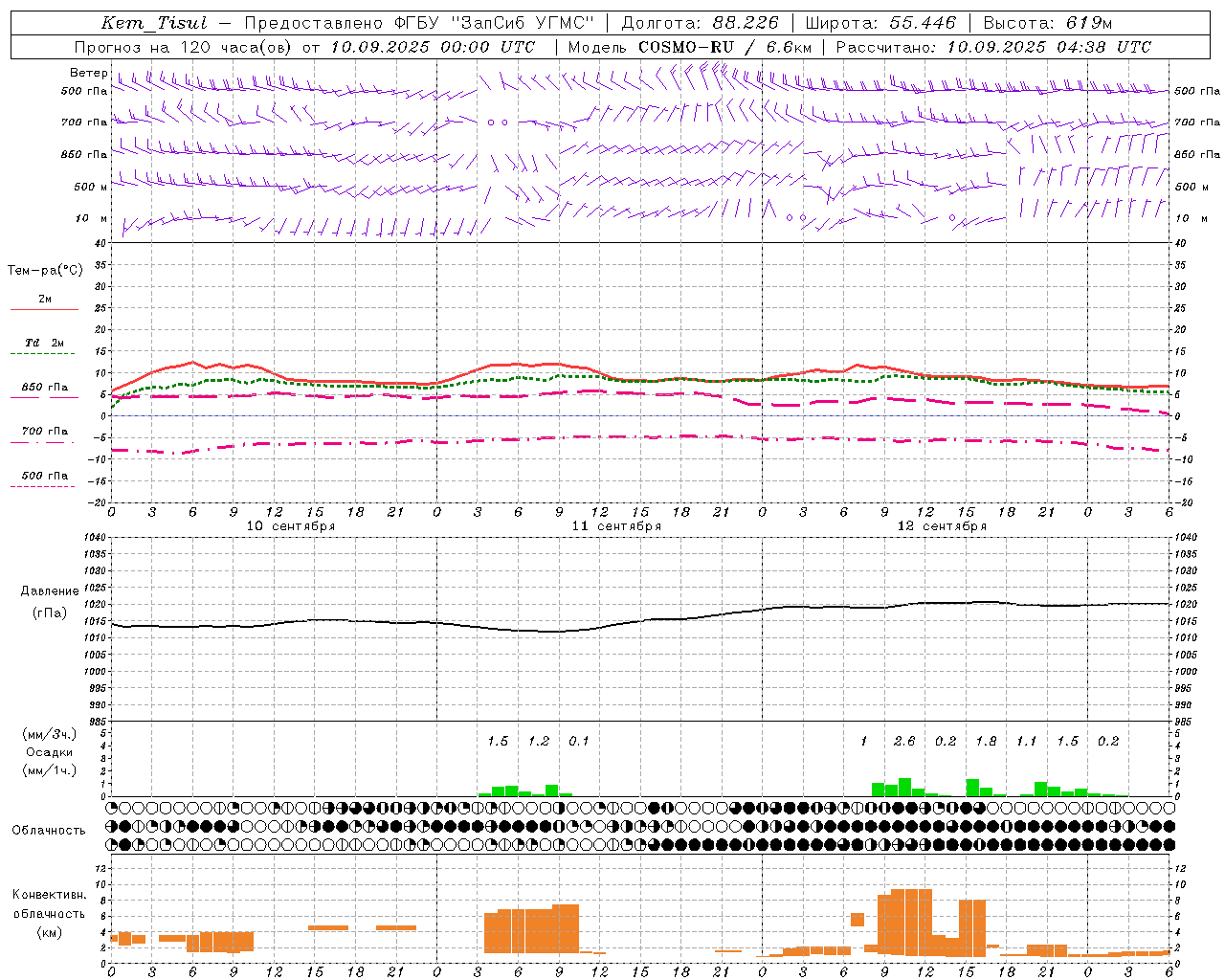Click the date label 10 сентября

pyautogui.click(x=291, y=526)
